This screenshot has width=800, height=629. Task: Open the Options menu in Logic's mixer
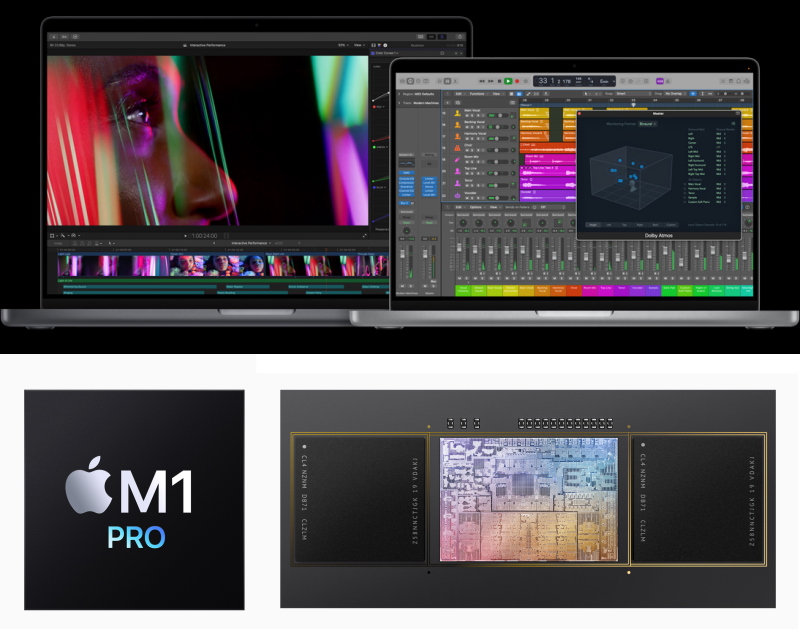point(476,207)
